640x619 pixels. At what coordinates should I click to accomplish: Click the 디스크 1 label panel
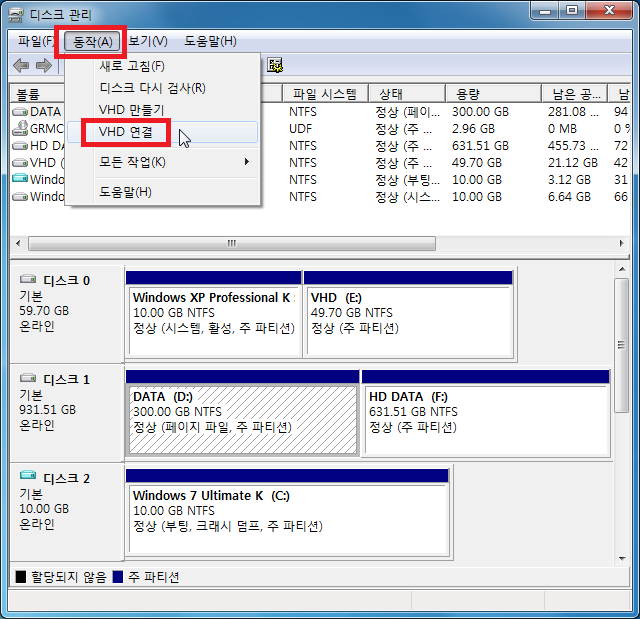pyautogui.click(x=67, y=413)
